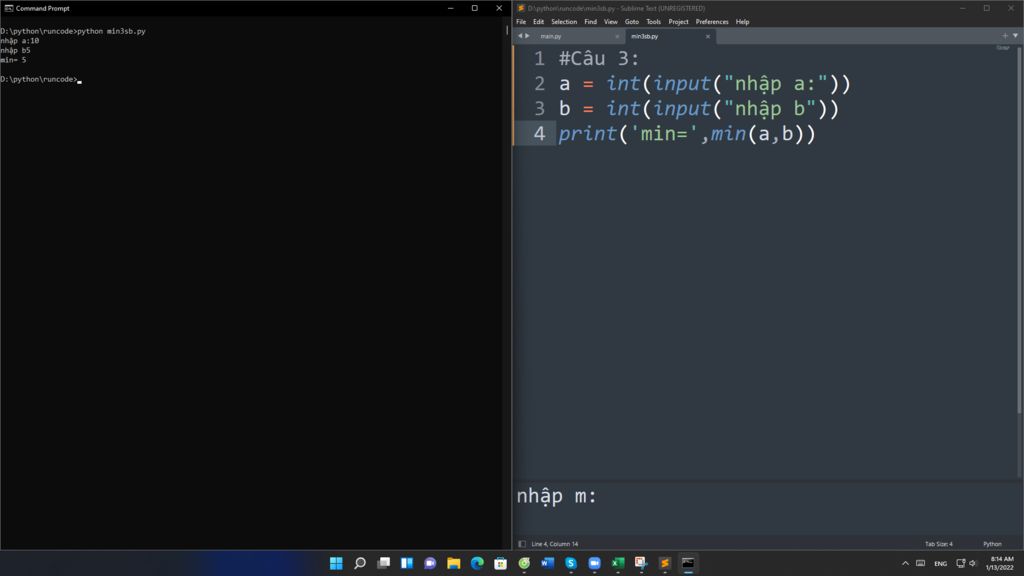Change Python syntax in status bar
Viewport: 1024px width, 576px height.
(992, 544)
